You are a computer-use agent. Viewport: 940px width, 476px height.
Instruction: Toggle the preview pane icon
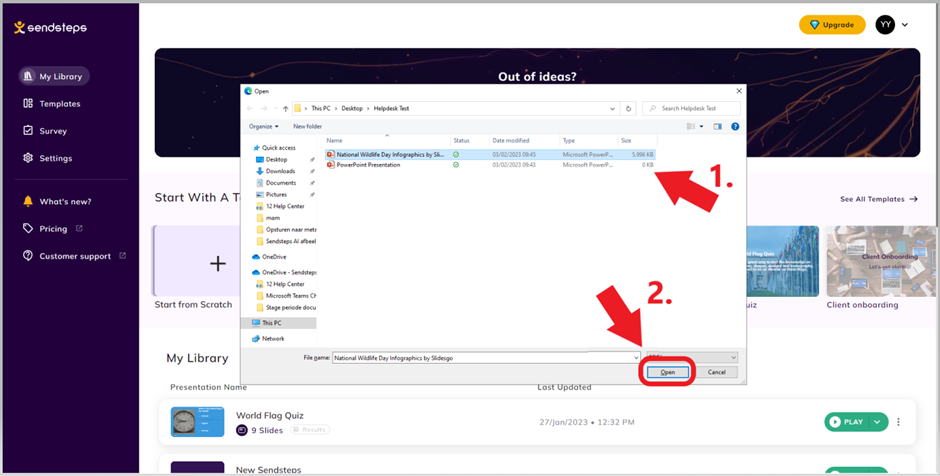pyautogui.click(x=718, y=126)
